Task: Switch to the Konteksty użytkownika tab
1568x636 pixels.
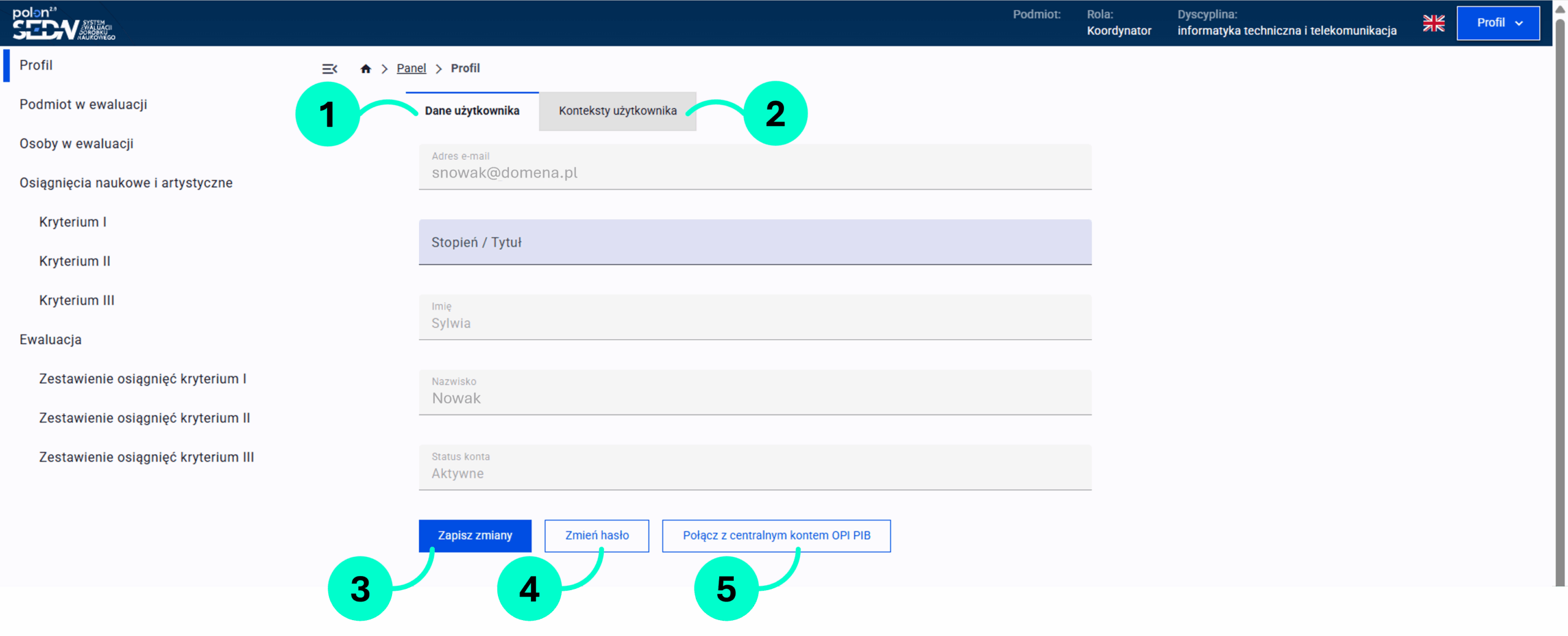Action: tap(617, 111)
